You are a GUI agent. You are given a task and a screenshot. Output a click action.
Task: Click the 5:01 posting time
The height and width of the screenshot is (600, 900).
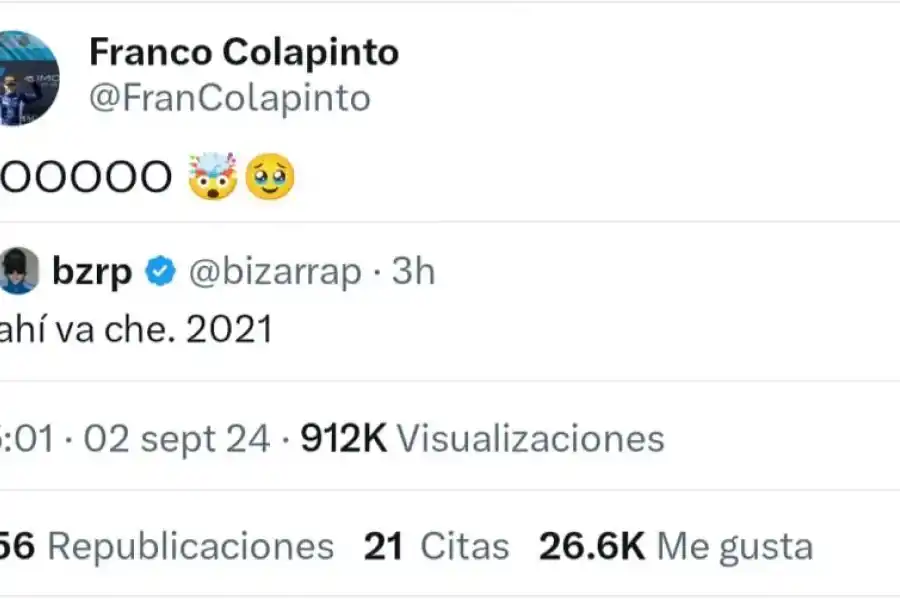click(20, 437)
